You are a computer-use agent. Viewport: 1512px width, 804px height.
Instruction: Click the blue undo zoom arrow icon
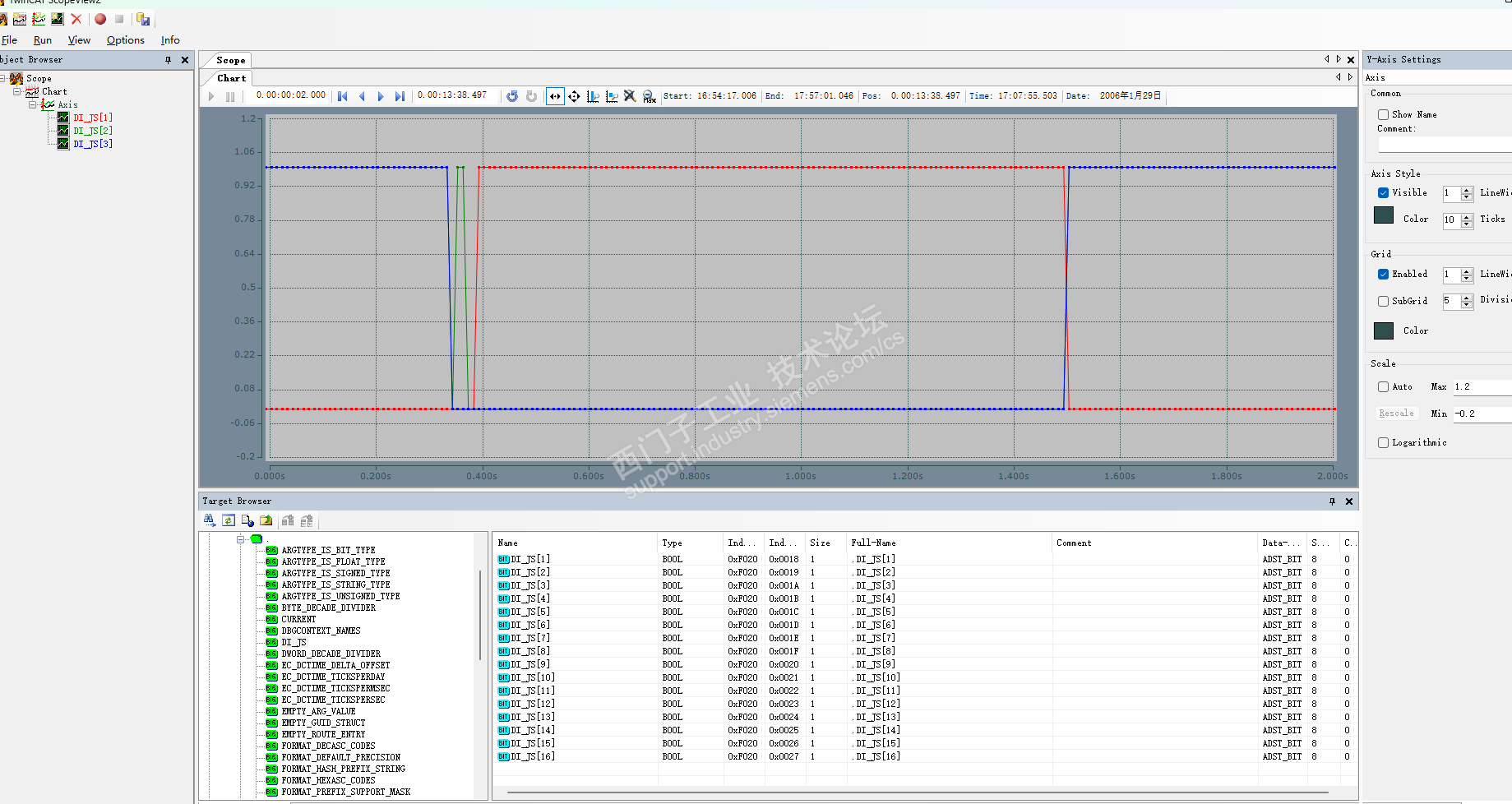pos(512,96)
